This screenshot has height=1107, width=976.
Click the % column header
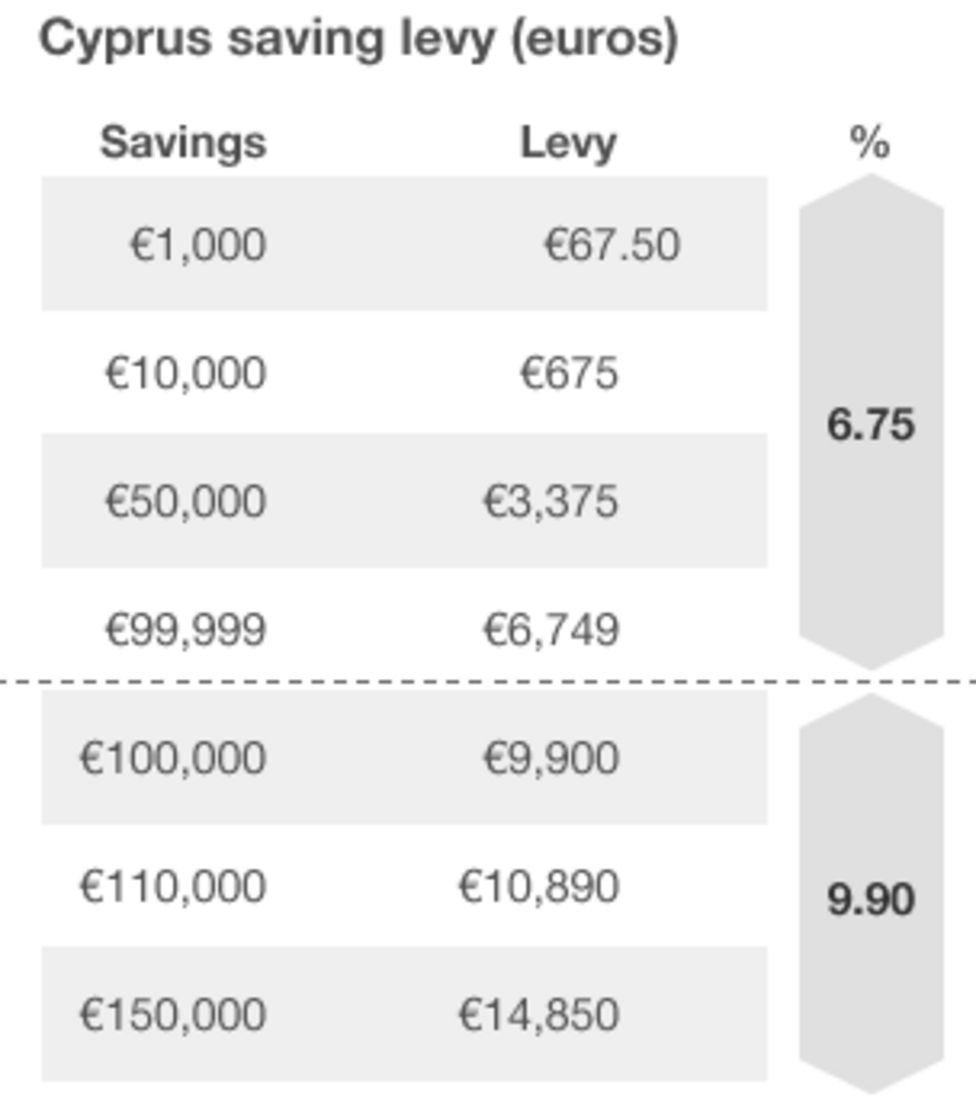point(870,144)
